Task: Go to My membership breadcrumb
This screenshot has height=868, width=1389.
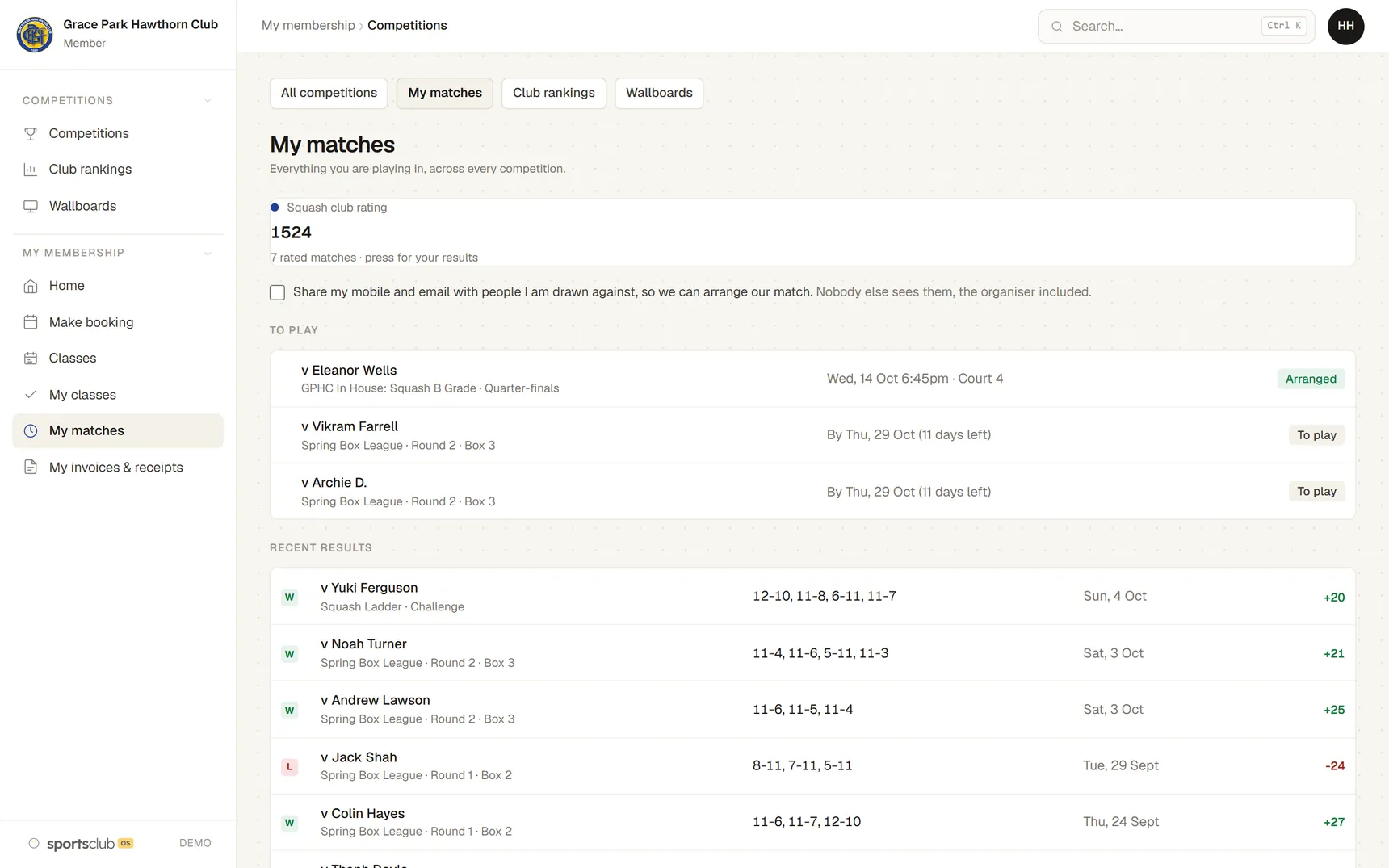Action: click(x=308, y=26)
